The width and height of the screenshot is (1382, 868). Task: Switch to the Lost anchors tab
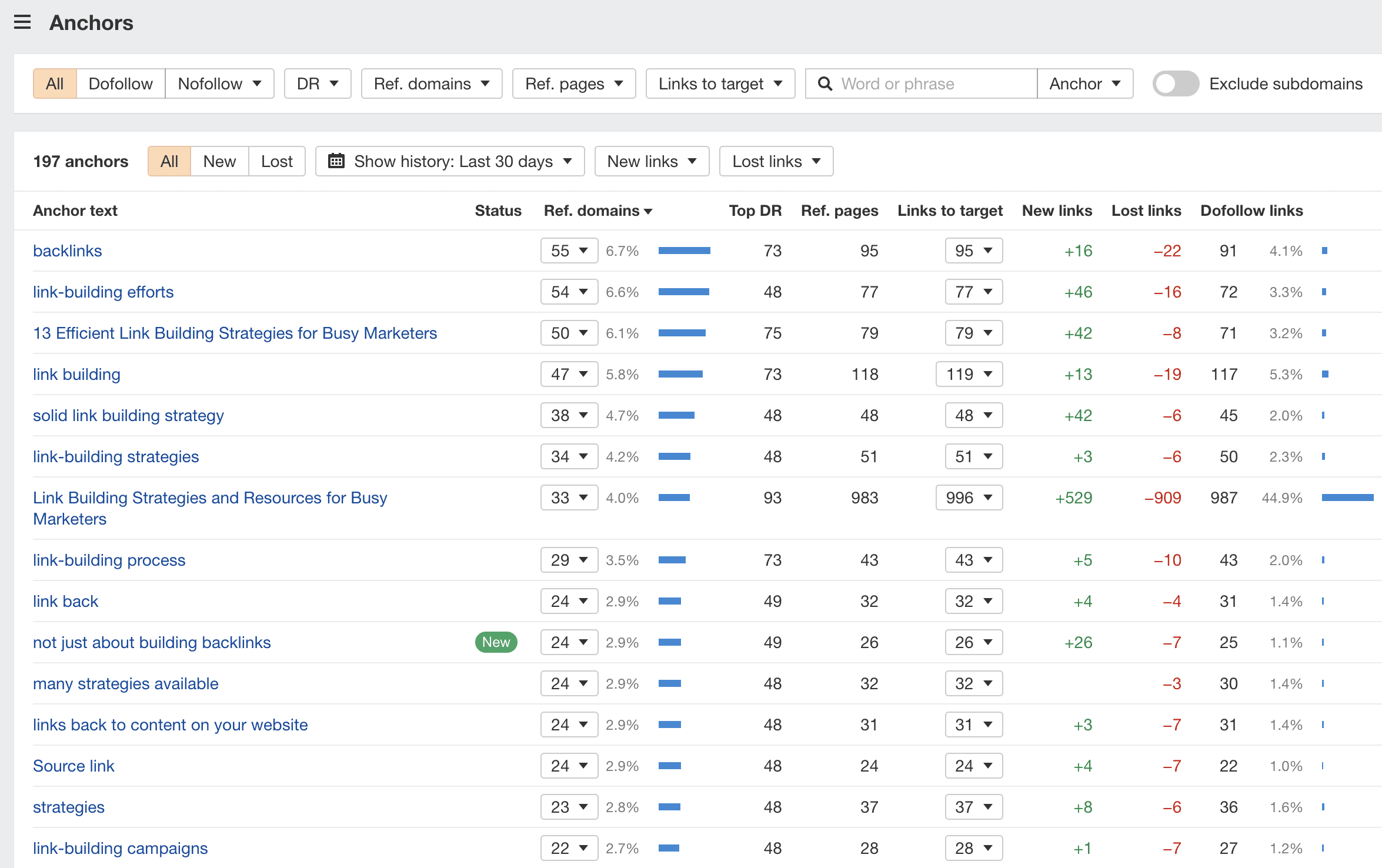277,161
